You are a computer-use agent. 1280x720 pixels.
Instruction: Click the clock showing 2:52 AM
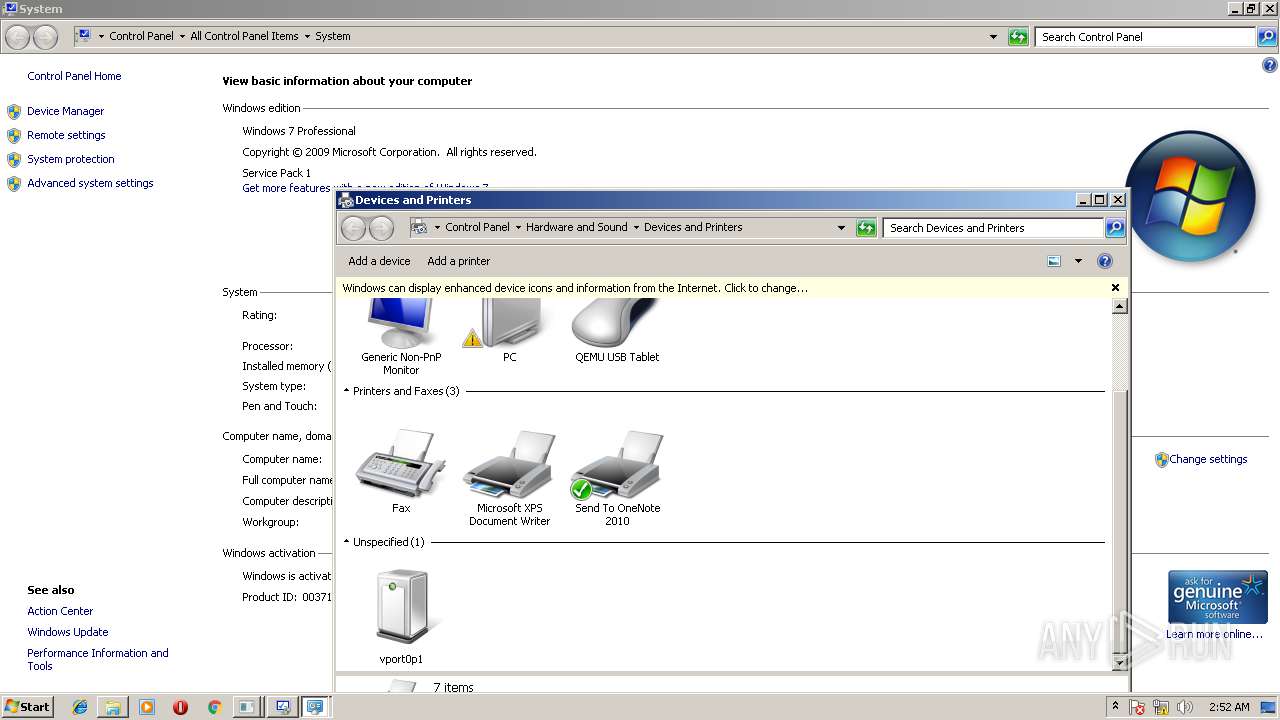pos(1229,707)
